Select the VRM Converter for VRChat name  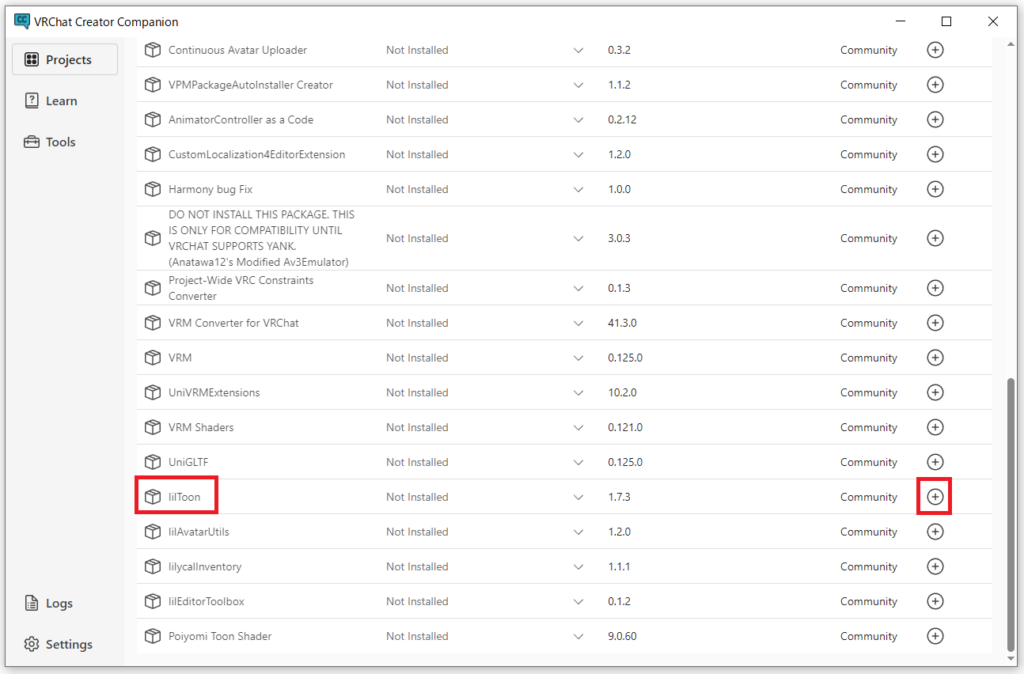[x=233, y=323]
